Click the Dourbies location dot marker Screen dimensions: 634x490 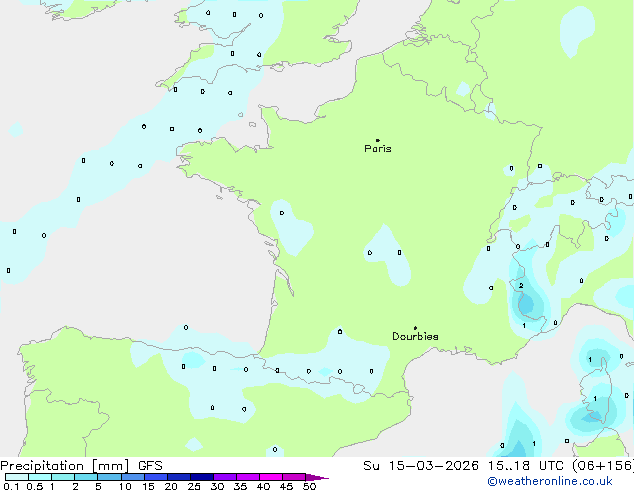[x=415, y=328]
